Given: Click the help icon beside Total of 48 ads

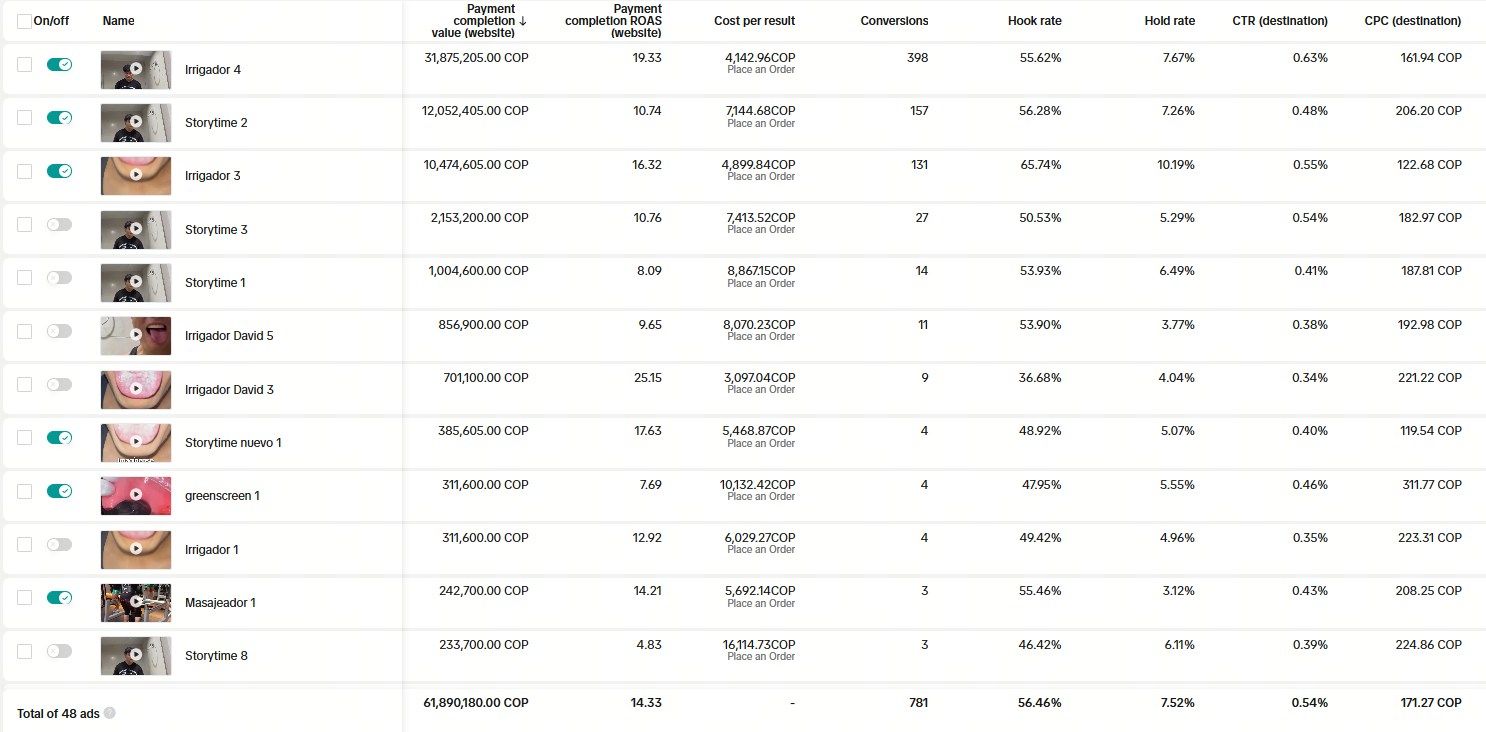Looking at the screenshot, I should pos(110,713).
